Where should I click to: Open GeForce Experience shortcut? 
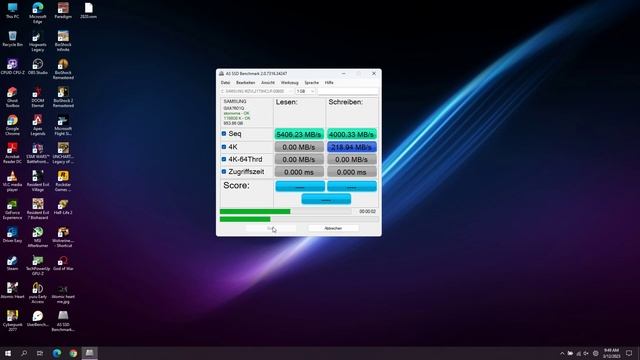pos(12,209)
